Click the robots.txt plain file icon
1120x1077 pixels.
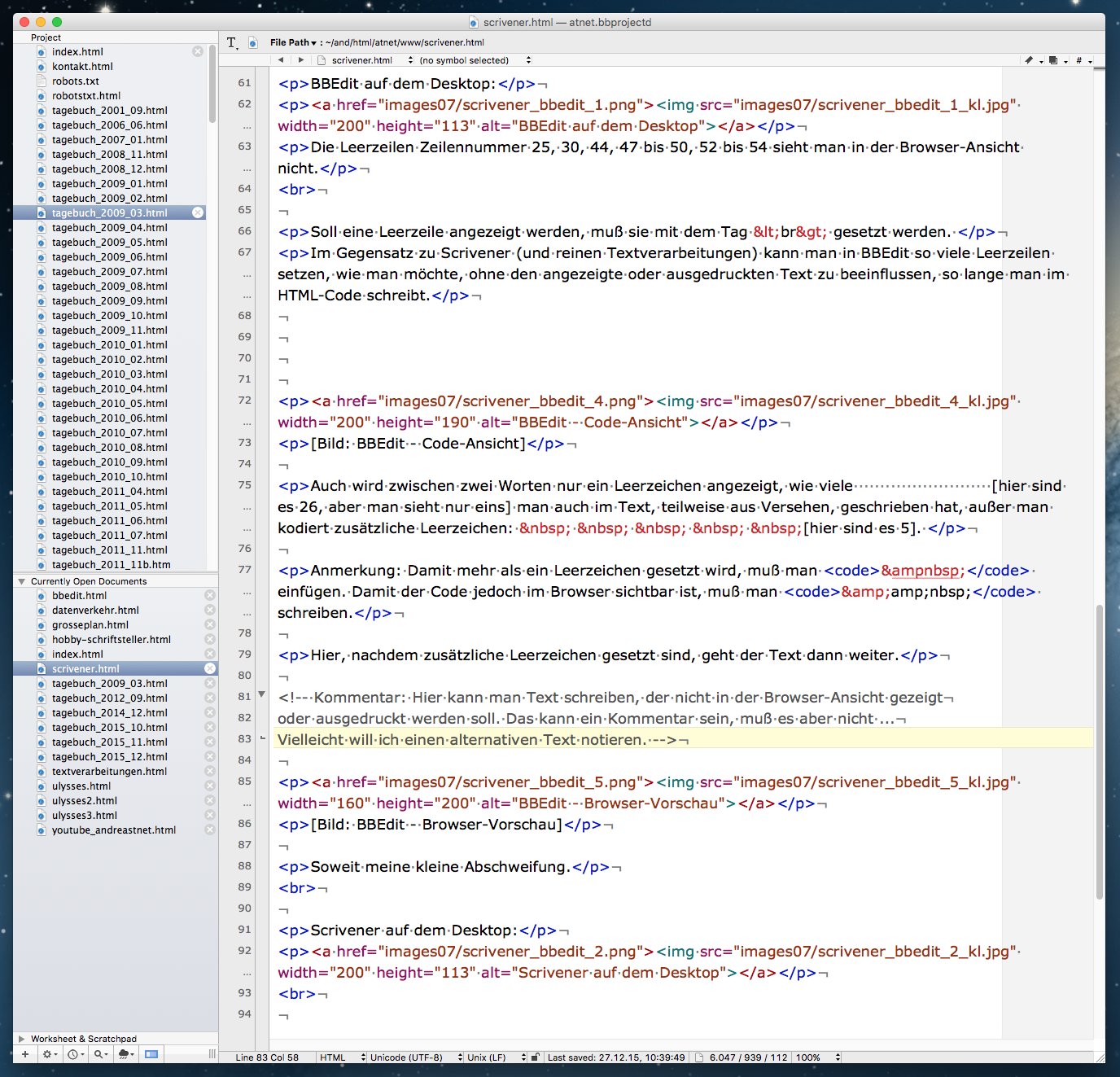(42, 81)
